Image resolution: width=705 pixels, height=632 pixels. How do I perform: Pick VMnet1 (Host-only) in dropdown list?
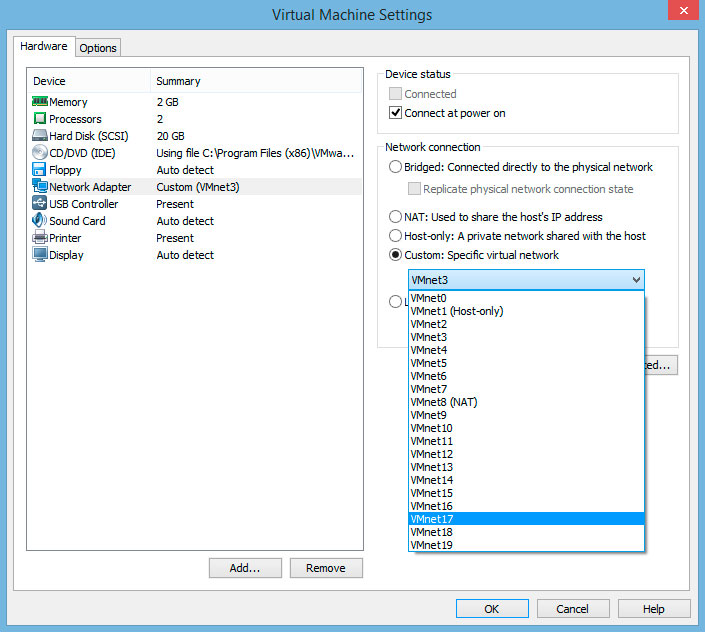[x=456, y=311]
